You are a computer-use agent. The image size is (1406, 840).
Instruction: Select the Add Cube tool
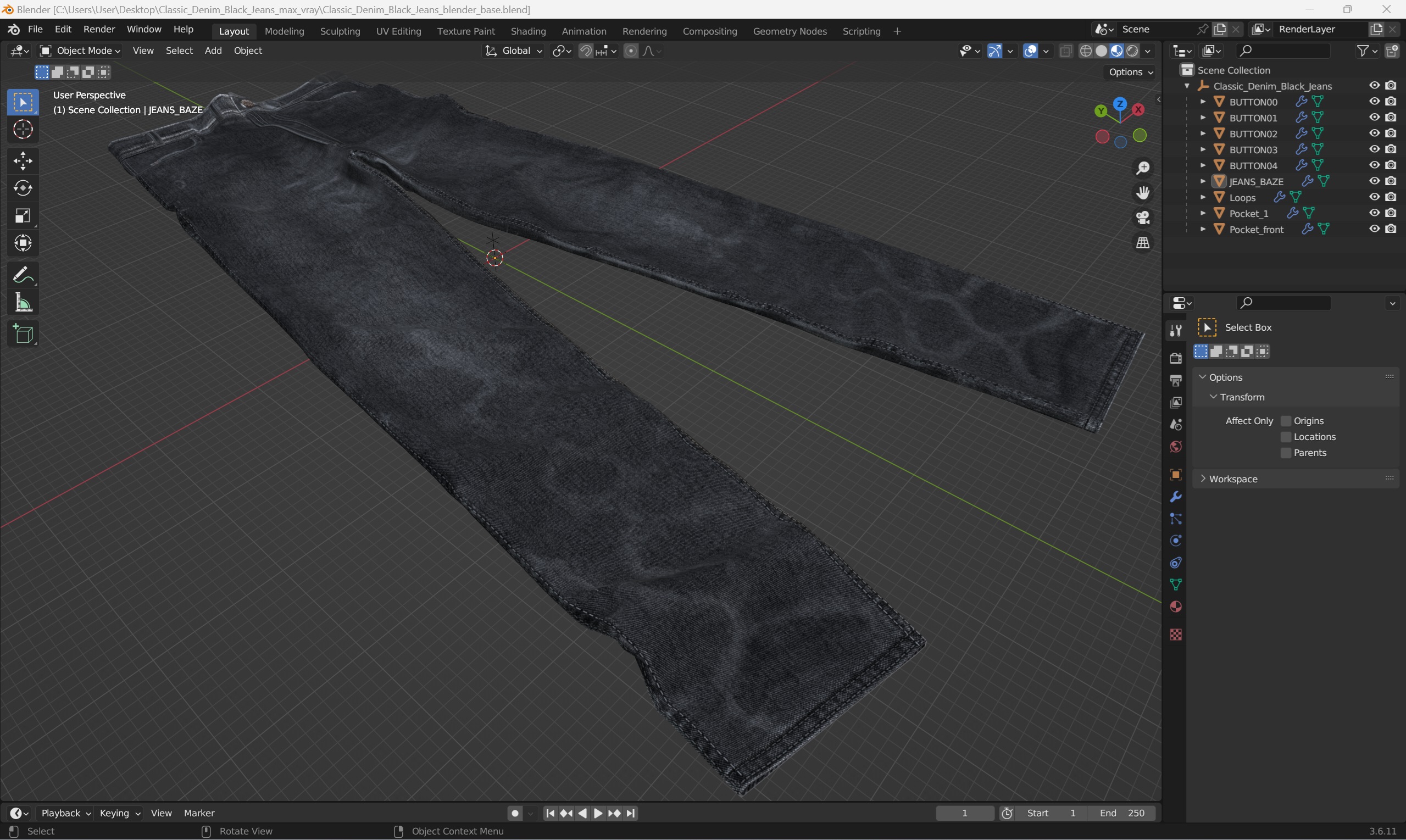point(23,334)
